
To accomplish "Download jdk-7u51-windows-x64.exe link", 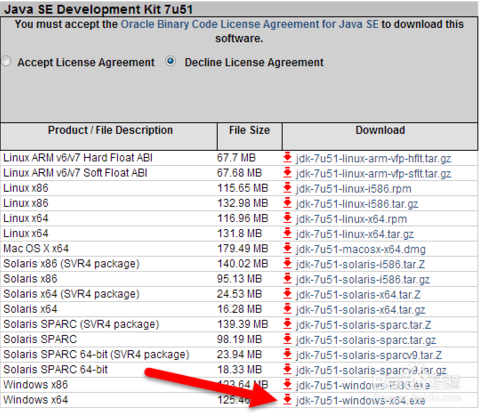I will pos(361,400).
